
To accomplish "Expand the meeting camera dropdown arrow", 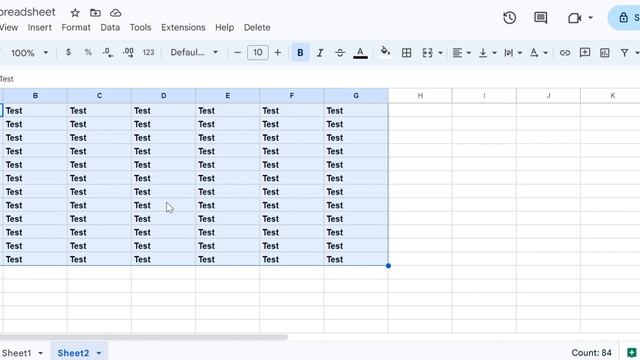I will pyautogui.click(x=590, y=18).
